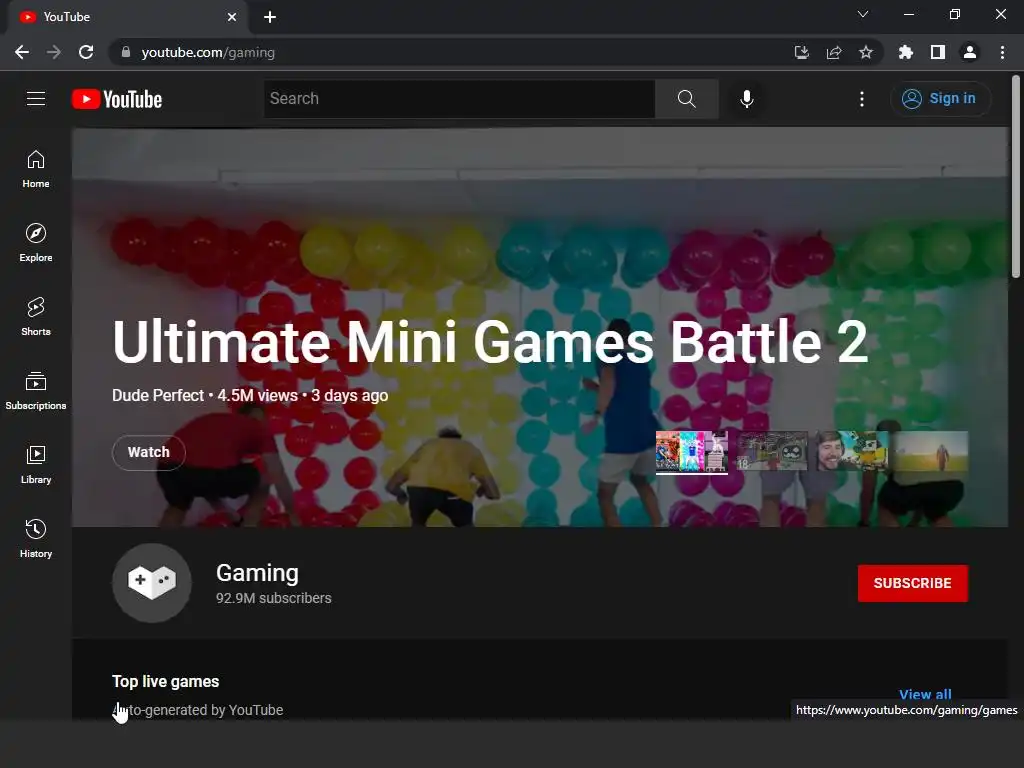Click the address bar URL
Viewport: 1024px width, 768px height.
(208, 52)
